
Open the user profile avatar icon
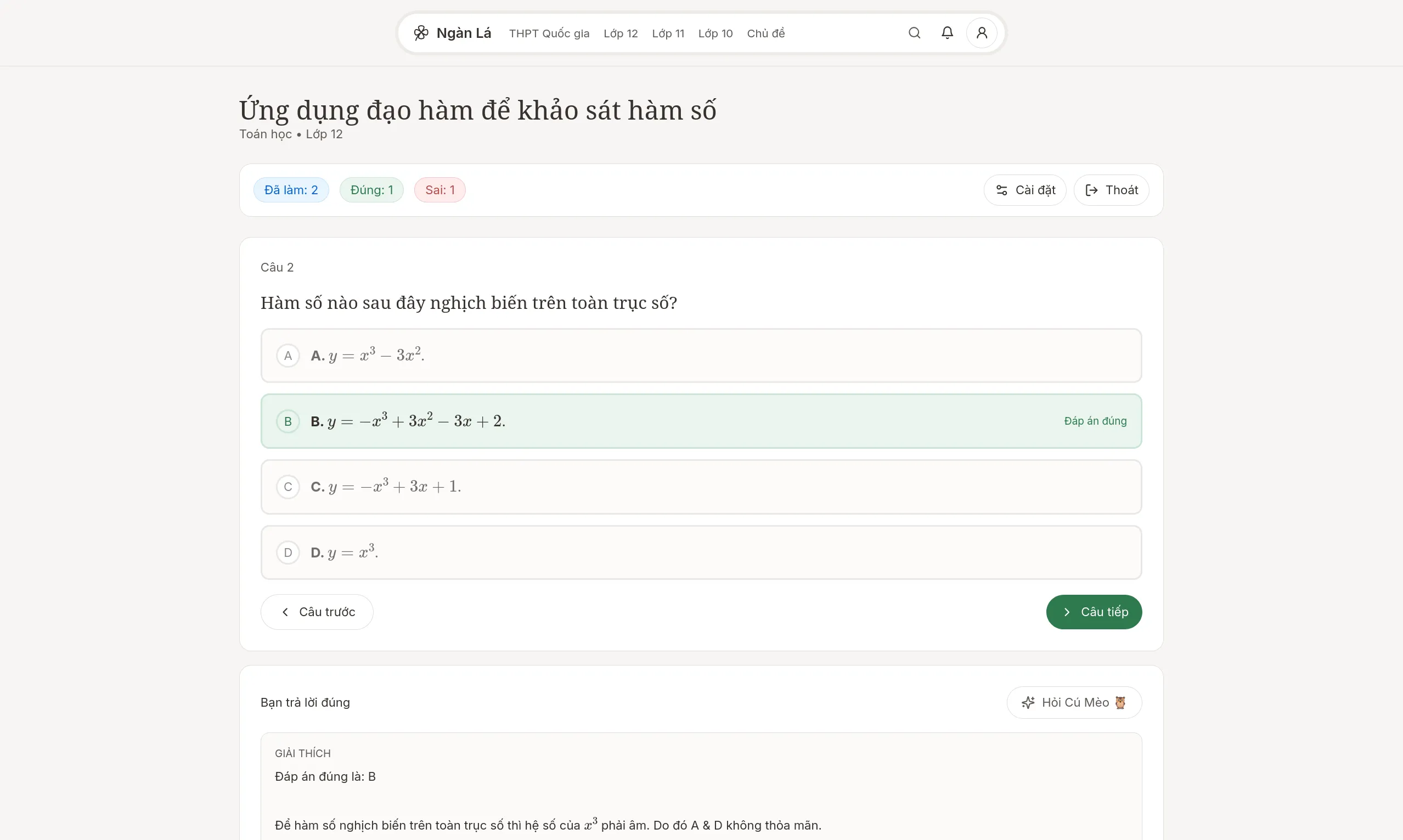tap(982, 33)
